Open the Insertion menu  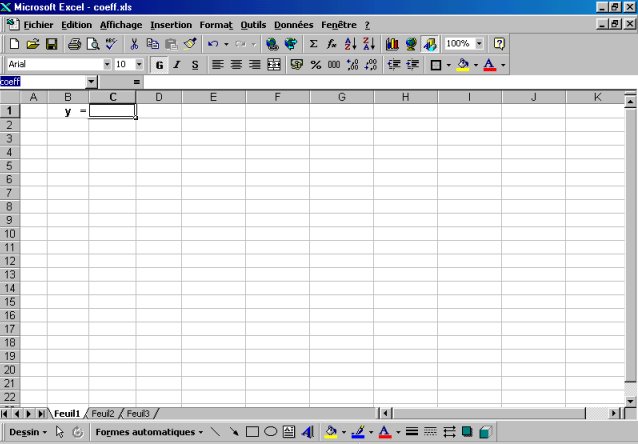click(x=171, y=25)
